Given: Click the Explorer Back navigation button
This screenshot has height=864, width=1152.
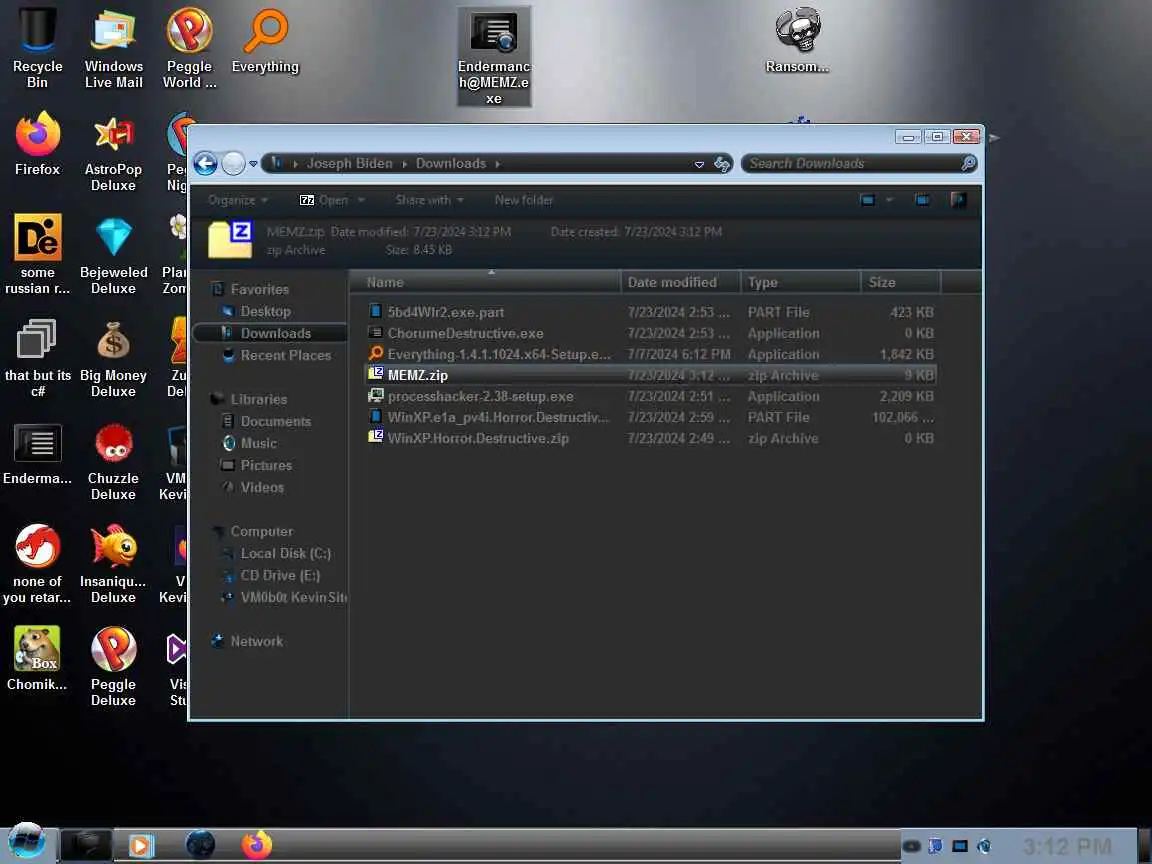Looking at the screenshot, I should 206,163.
